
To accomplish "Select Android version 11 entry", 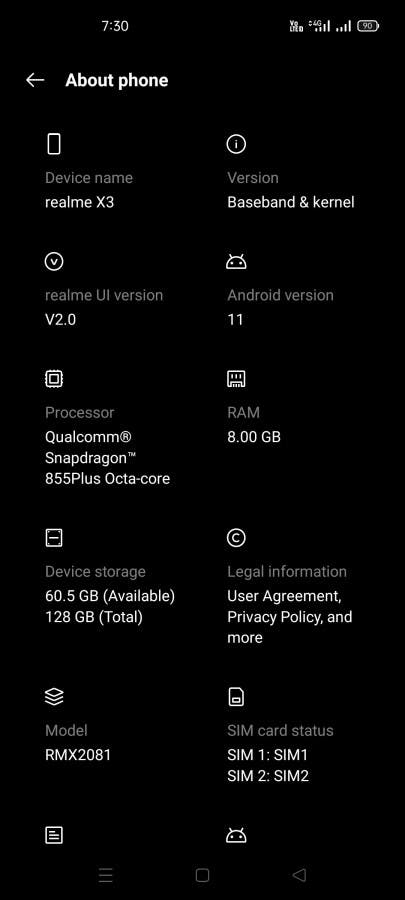I will pos(235,320).
